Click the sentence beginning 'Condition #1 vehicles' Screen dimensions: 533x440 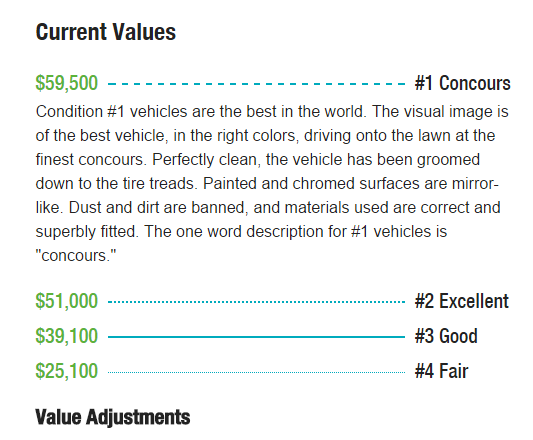(202, 112)
